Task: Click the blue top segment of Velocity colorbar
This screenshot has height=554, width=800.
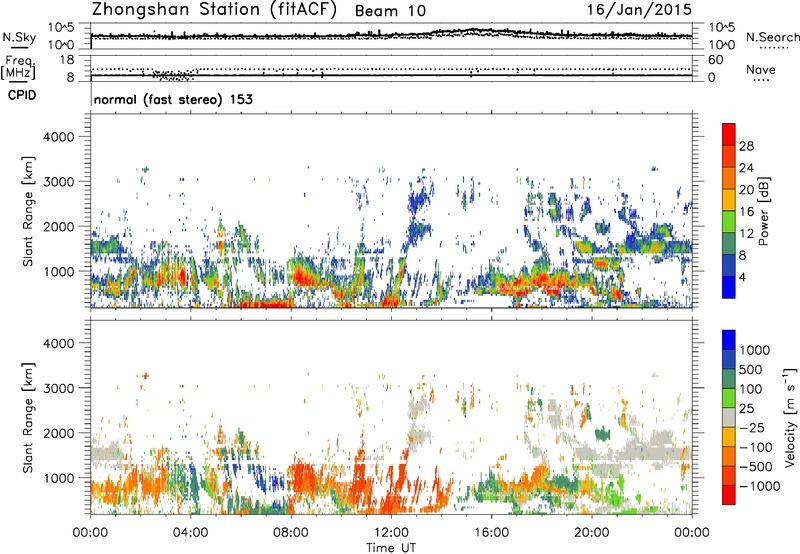Action: tap(729, 340)
